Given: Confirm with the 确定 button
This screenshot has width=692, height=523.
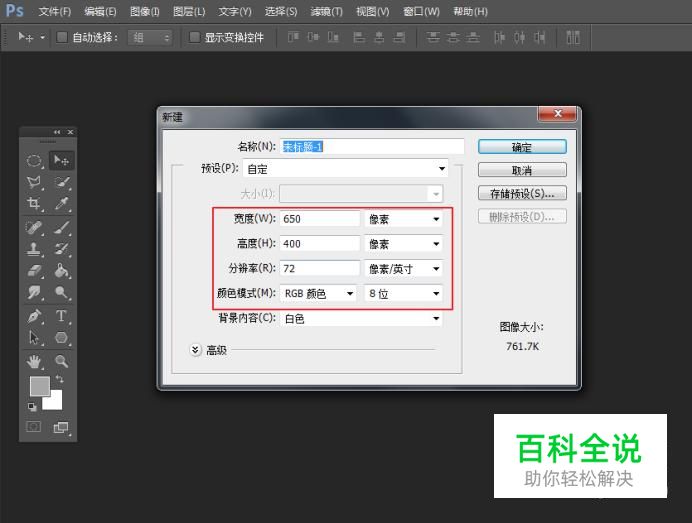Looking at the screenshot, I should point(522,147).
